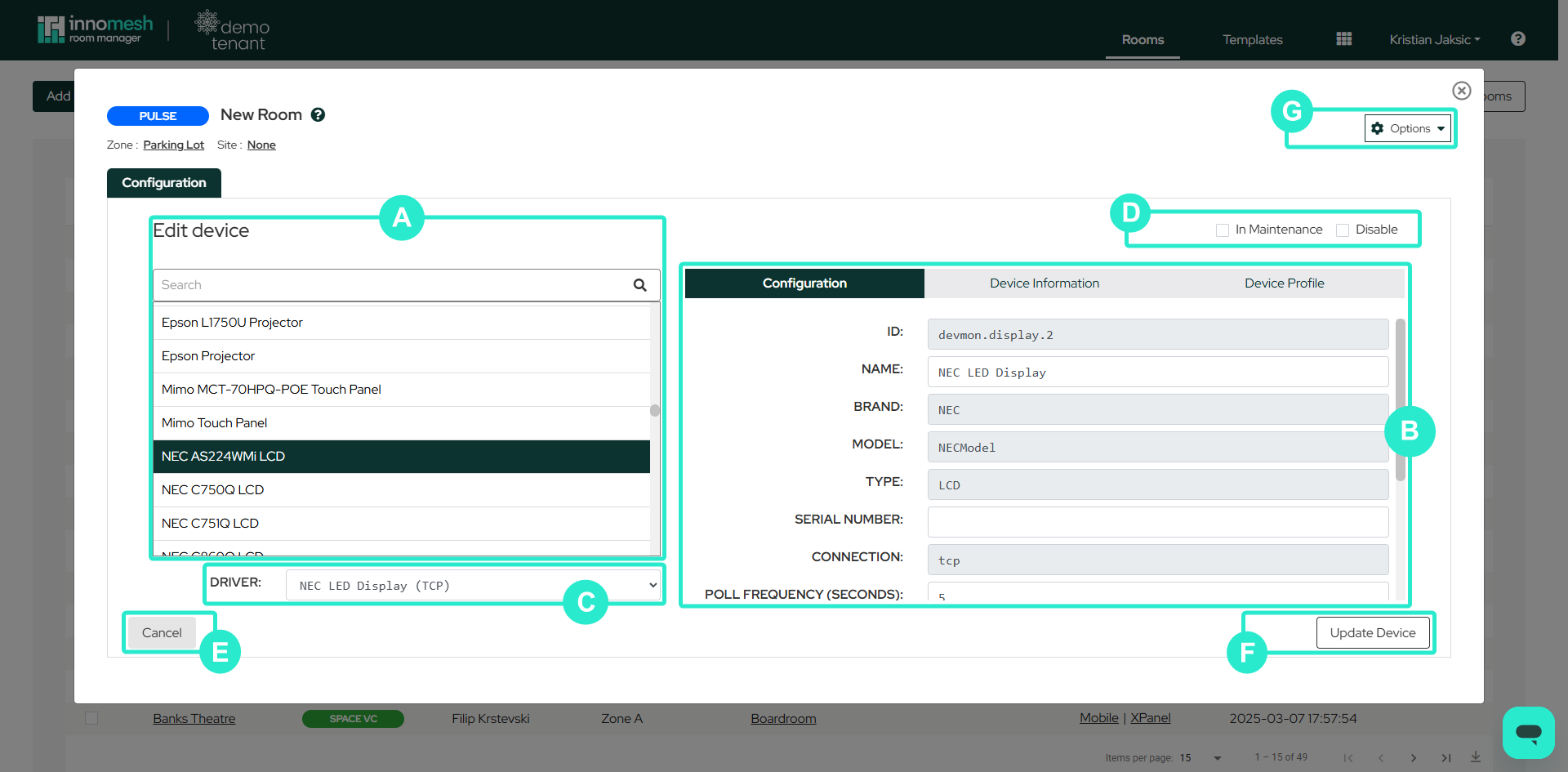This screenshot has height=772, width=1568.
Task: Click the TYPE field showing LCD
Action: click(1158, 484)
